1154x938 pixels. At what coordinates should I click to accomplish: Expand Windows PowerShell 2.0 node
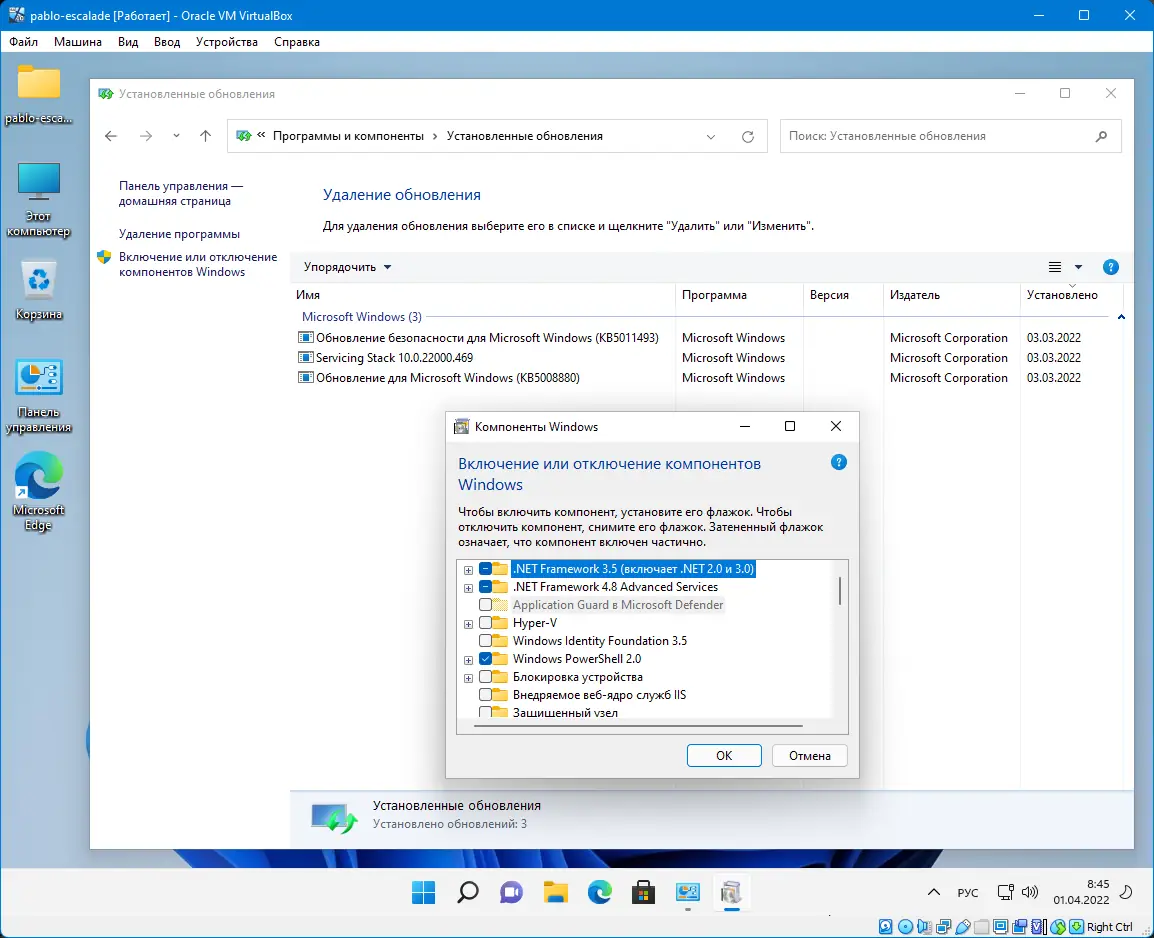click(x=468, y=660)
